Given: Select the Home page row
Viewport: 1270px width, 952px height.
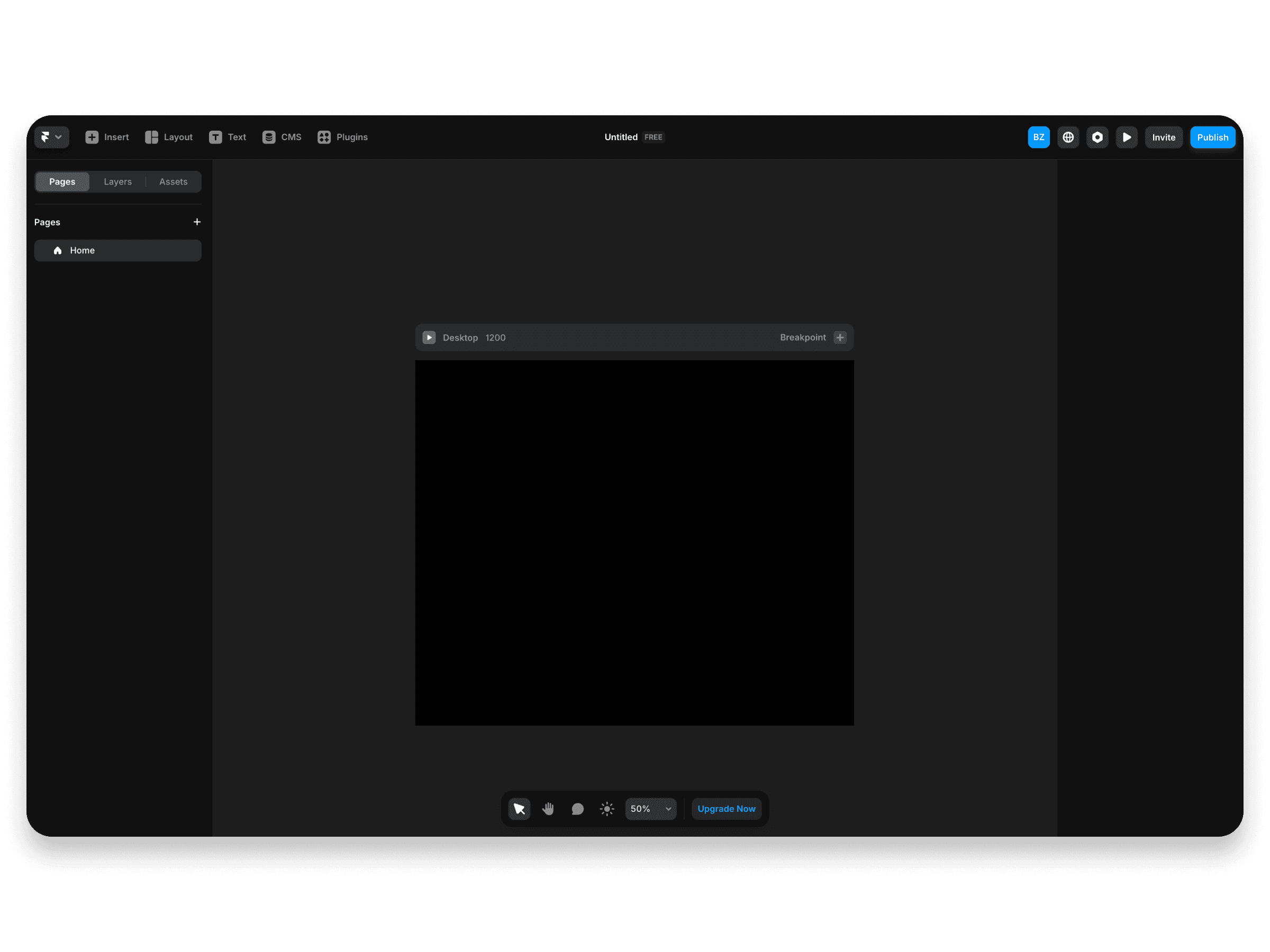Looking at the screenshot, I should click(x=117, y=250).
